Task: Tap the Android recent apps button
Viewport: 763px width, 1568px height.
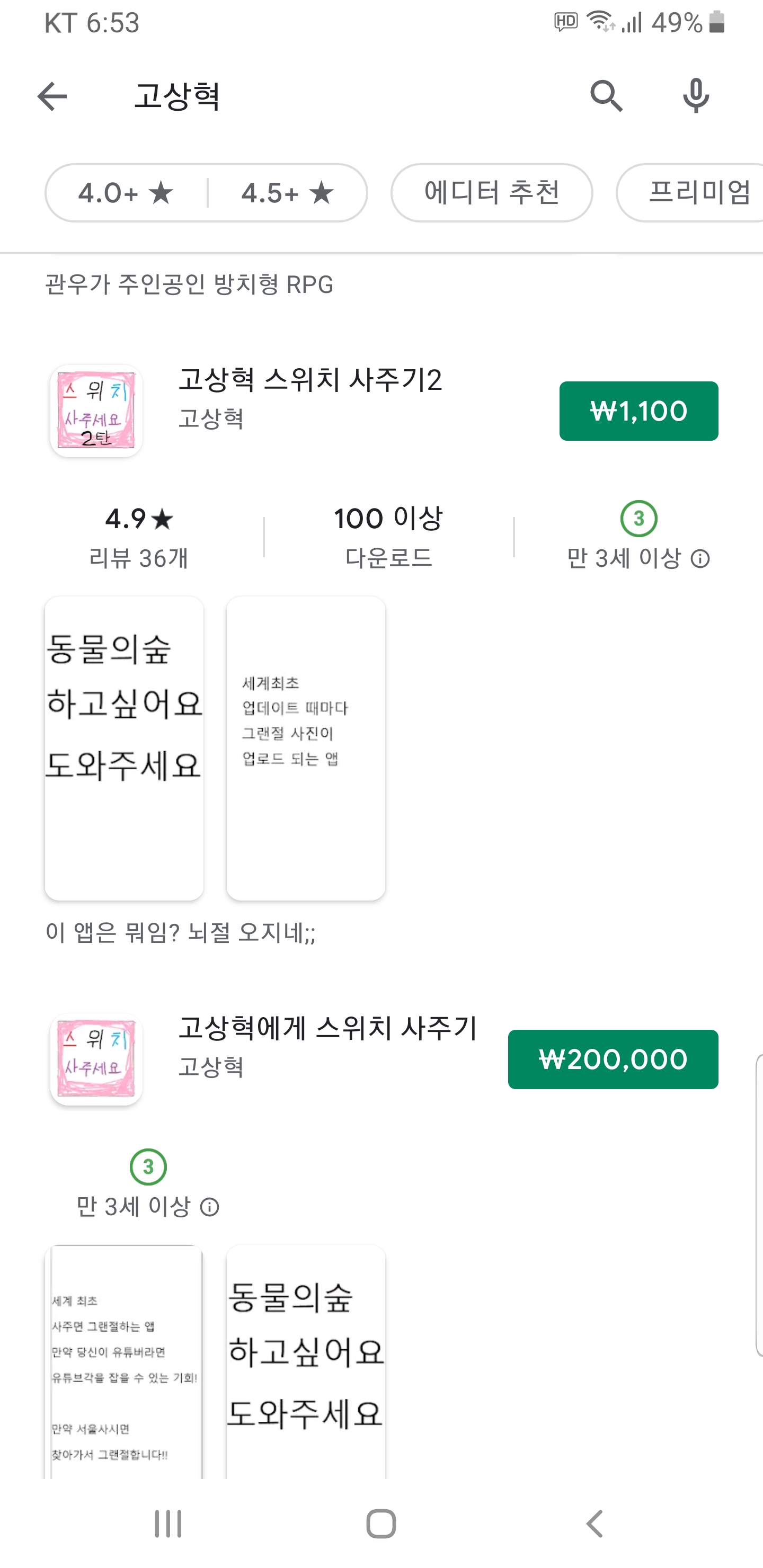Action: coord(167,1524)
